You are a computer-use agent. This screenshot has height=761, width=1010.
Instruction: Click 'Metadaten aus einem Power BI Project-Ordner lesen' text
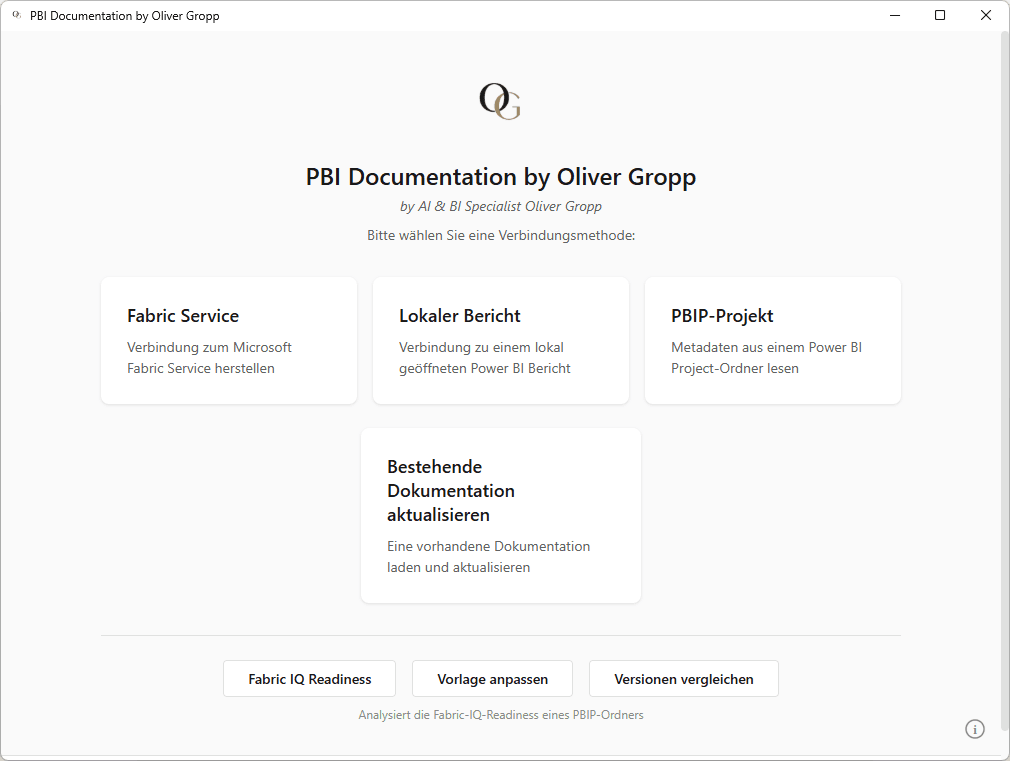(x=767, y=358)
